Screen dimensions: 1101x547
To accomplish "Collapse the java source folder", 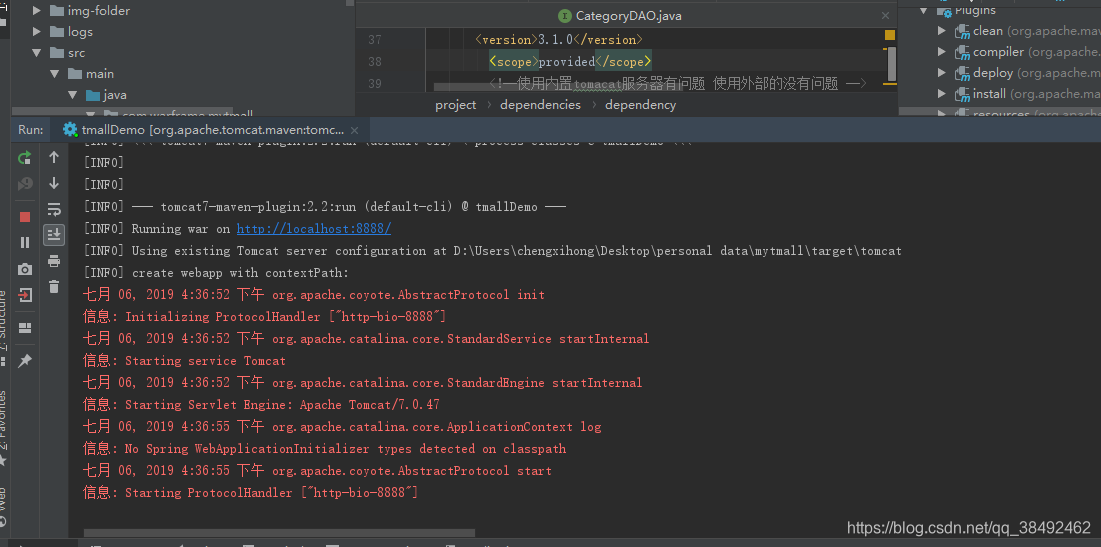I will [x=72, y=95].
